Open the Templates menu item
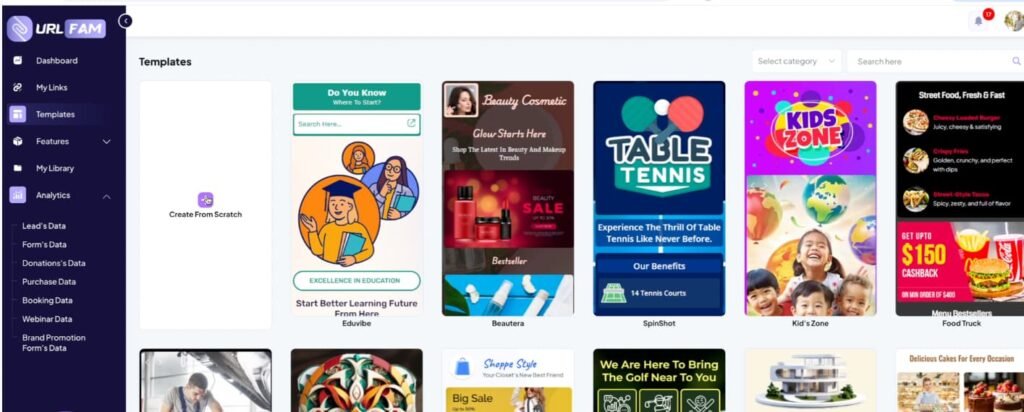The image size is (1024, 412). 57,114
